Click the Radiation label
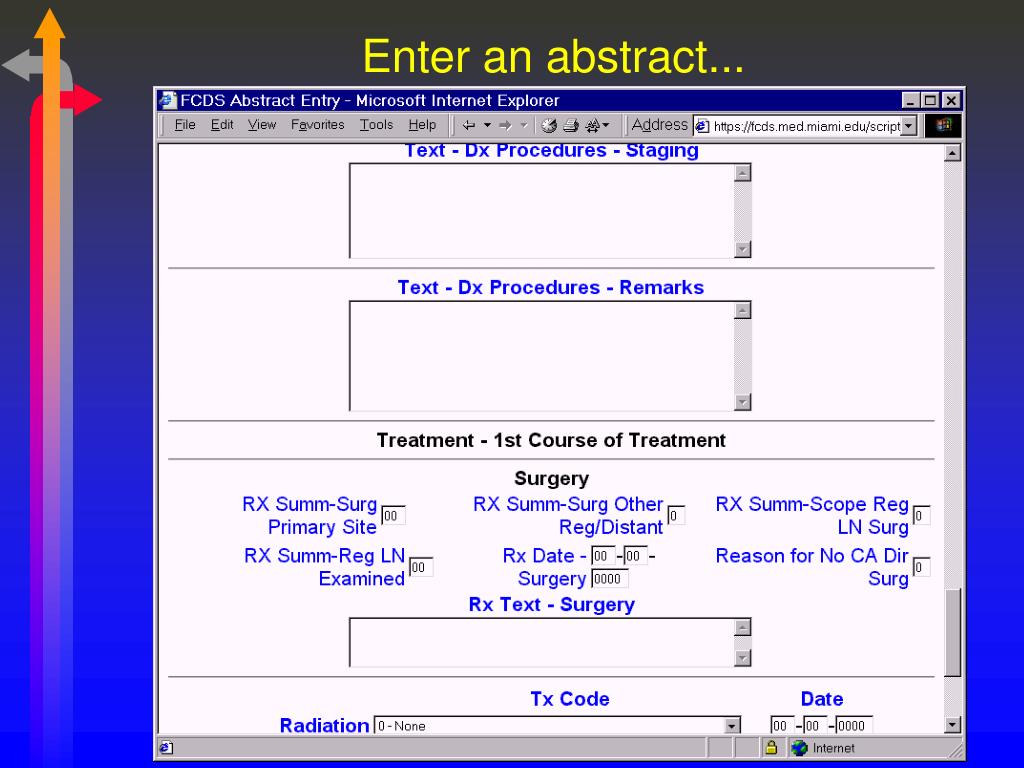 tap(324, 726)
